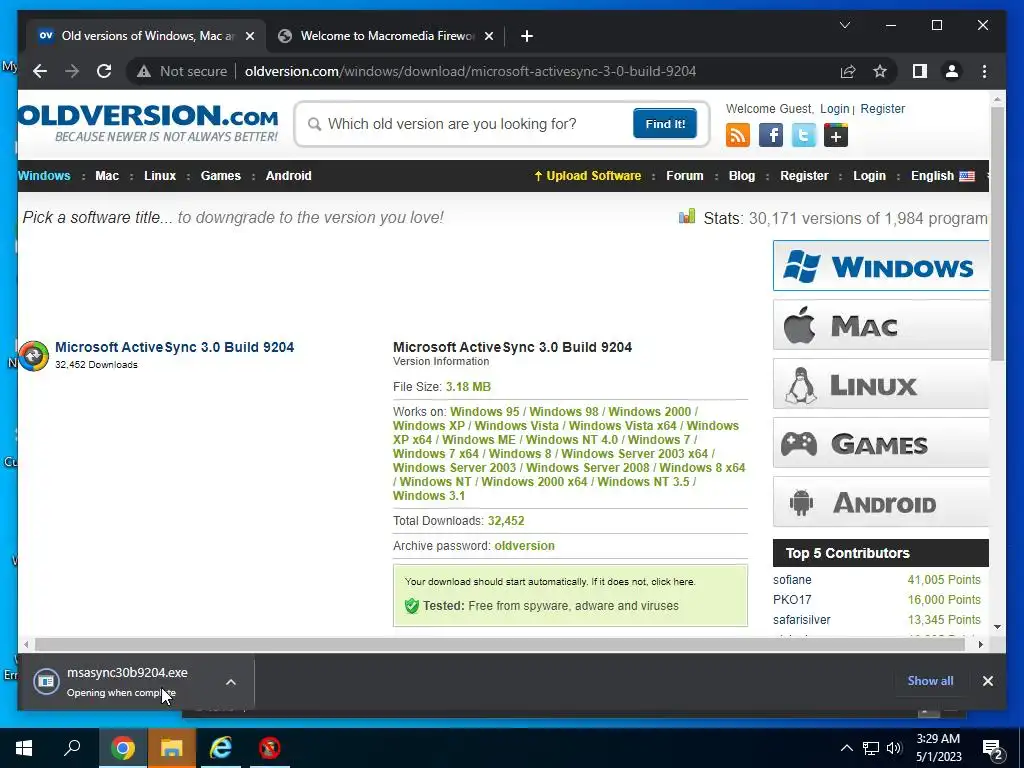Open the header Login link
The image size is (1024, 768).
tap(835, 109)
